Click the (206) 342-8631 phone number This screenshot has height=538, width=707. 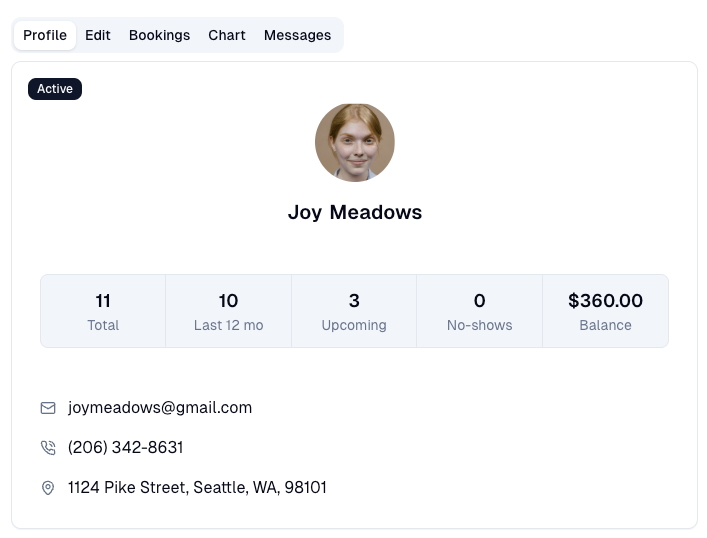point(126,448)
